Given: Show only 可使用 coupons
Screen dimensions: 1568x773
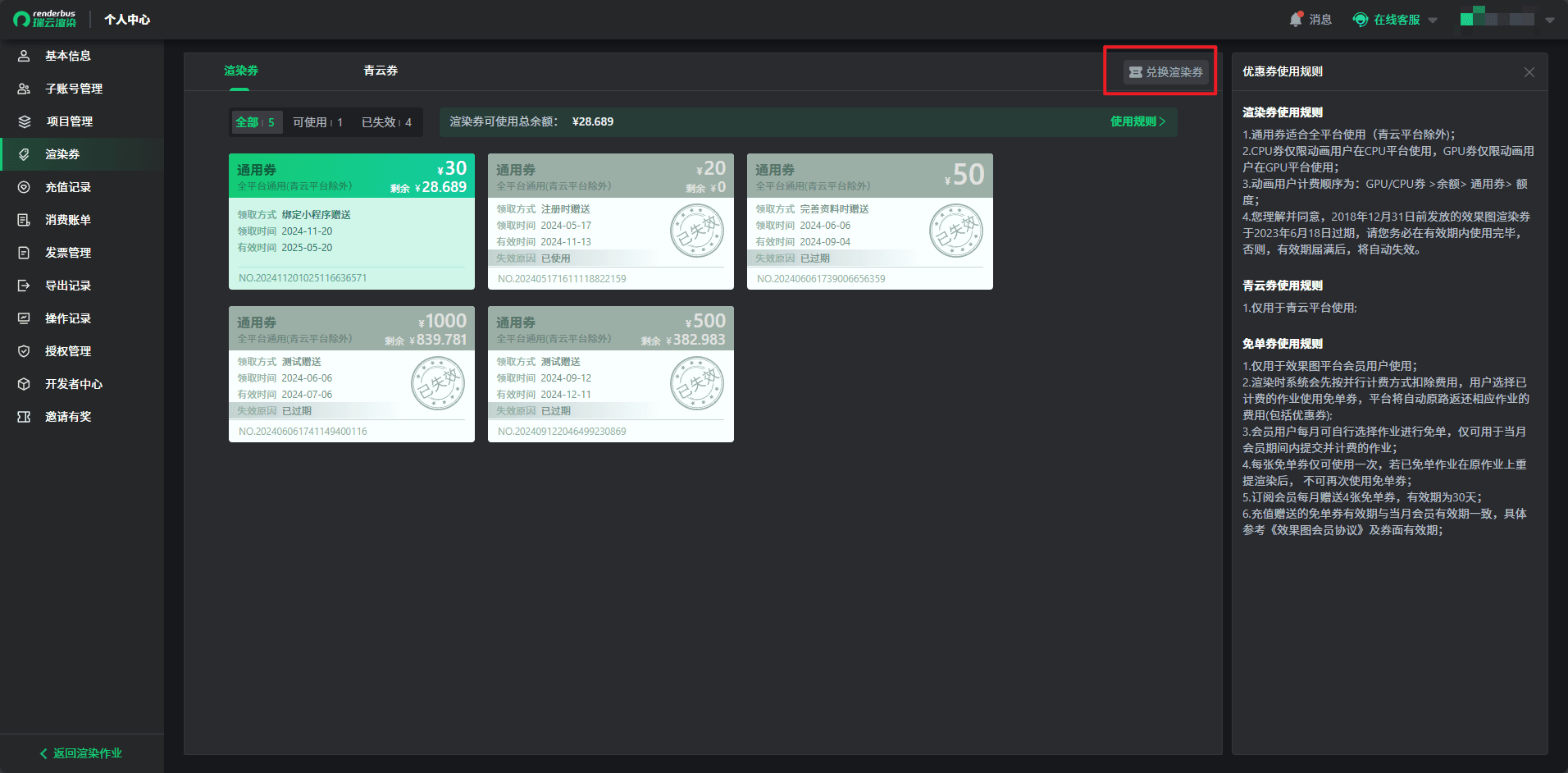Looking at the screenshot, I should (x=317, y=122).
